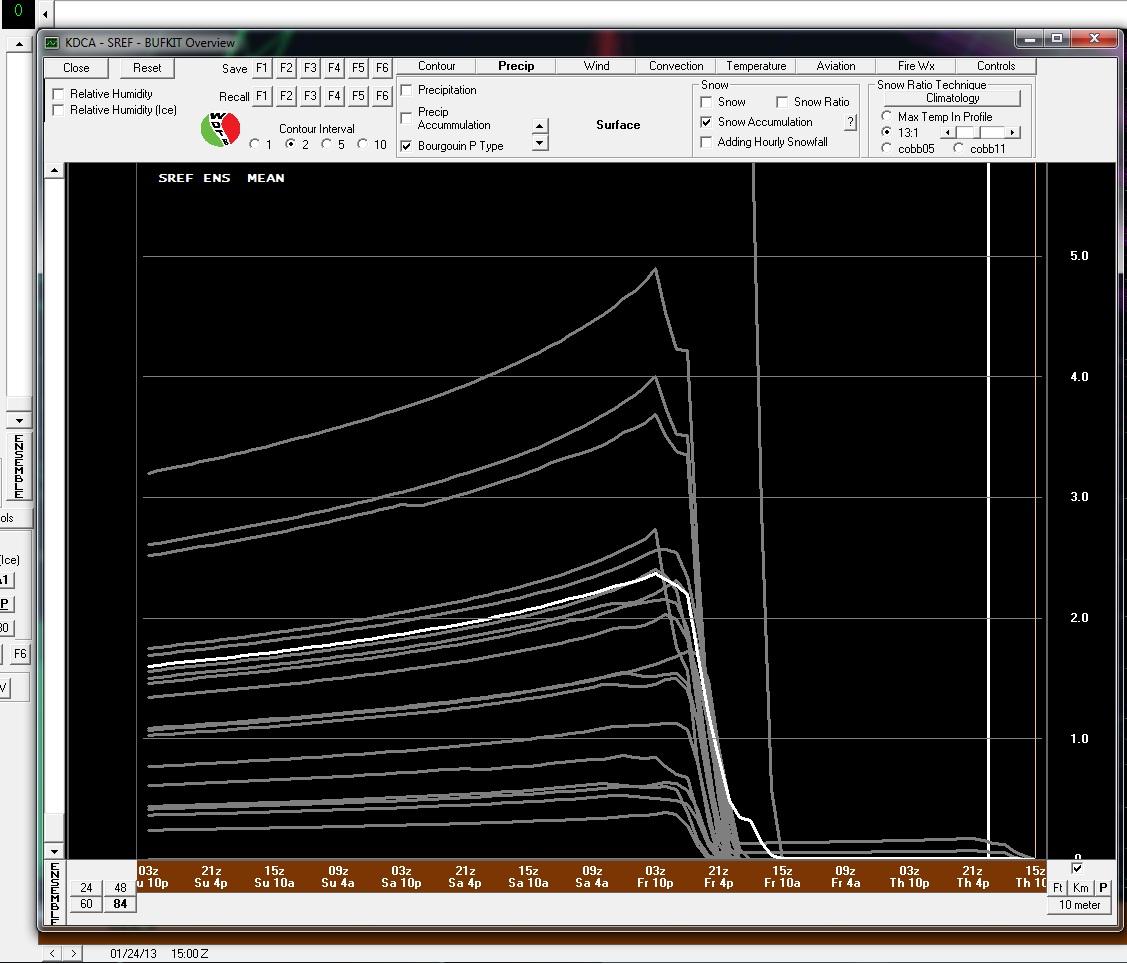Switch to the Convection tab
The width and height of the screenshot is (1127, 964).
[676, 66]
